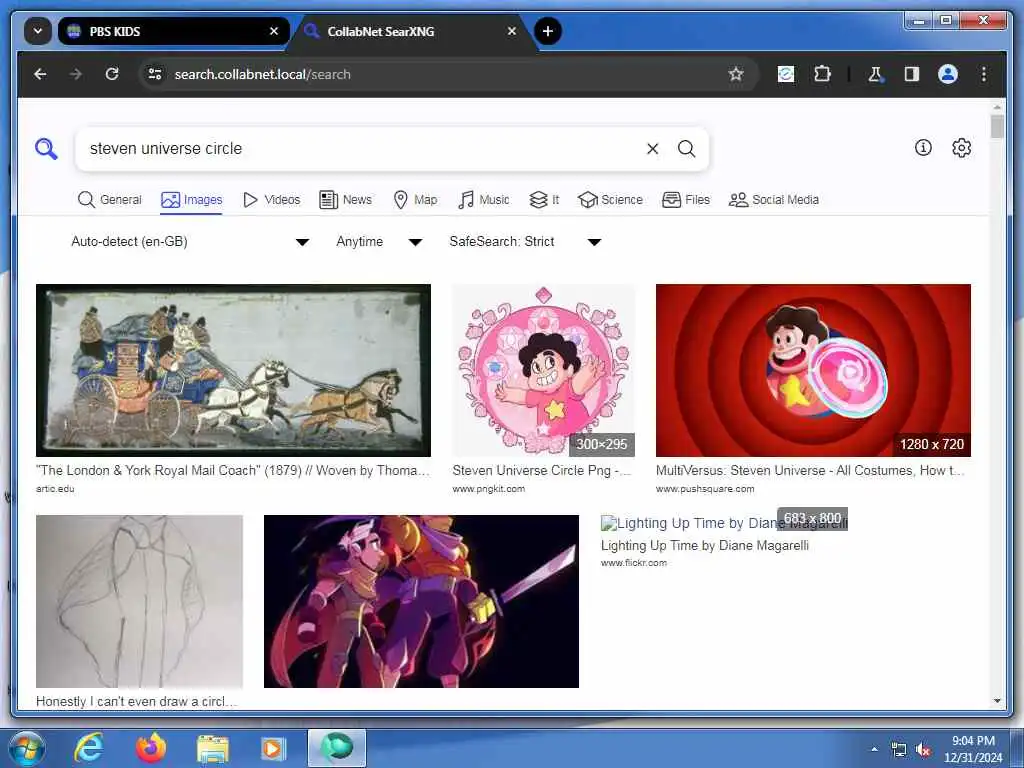Open the Chrome three-dot menu
Image resolution: width=1024 pixels, height=768 pixels.
tap(984, 74)
